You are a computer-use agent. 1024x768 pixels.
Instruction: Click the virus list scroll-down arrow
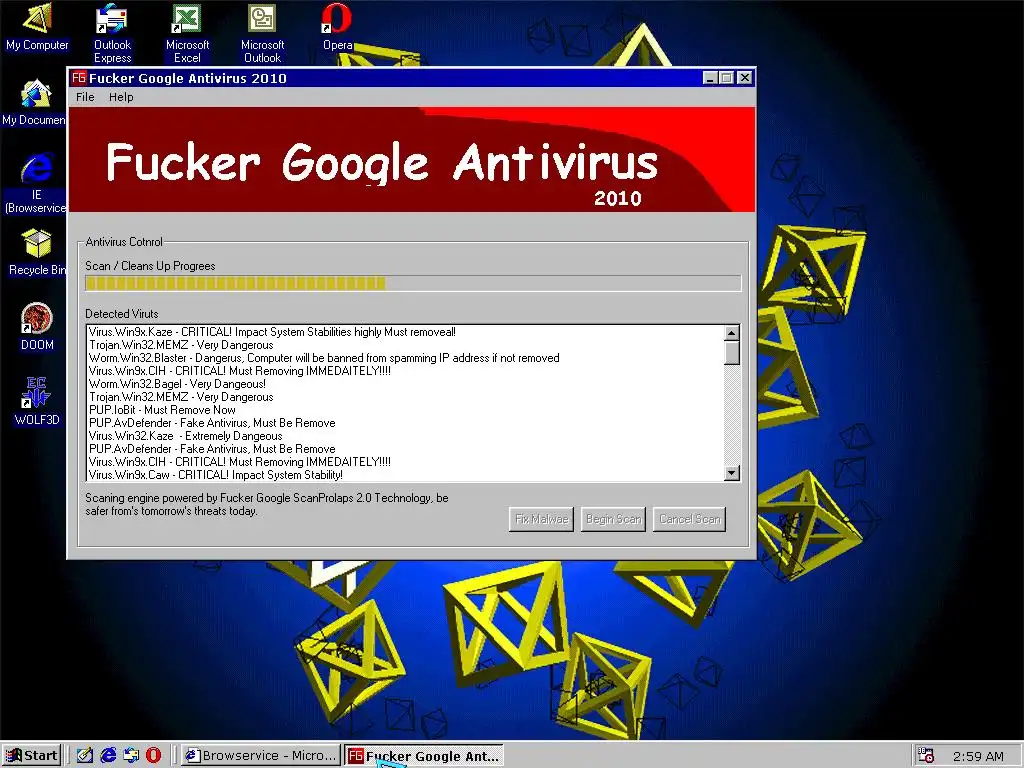(732, 473)
